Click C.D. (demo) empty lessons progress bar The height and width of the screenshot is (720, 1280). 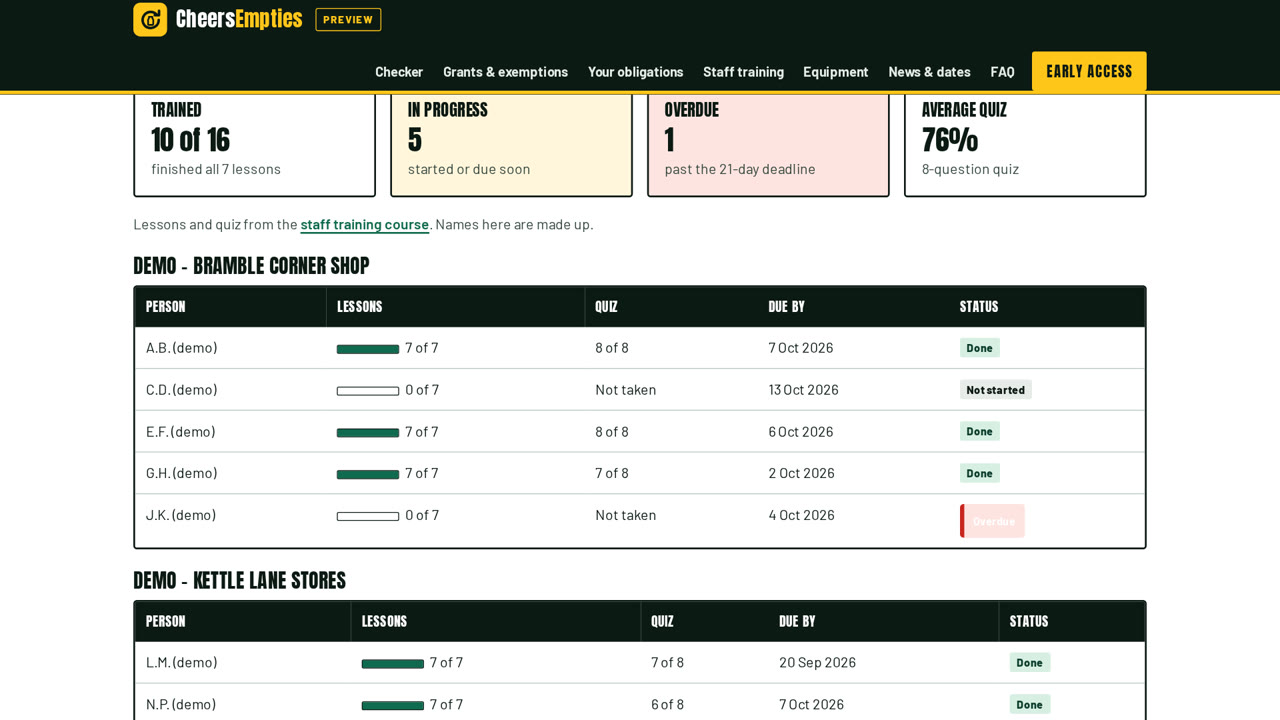(x=368, y=391)
